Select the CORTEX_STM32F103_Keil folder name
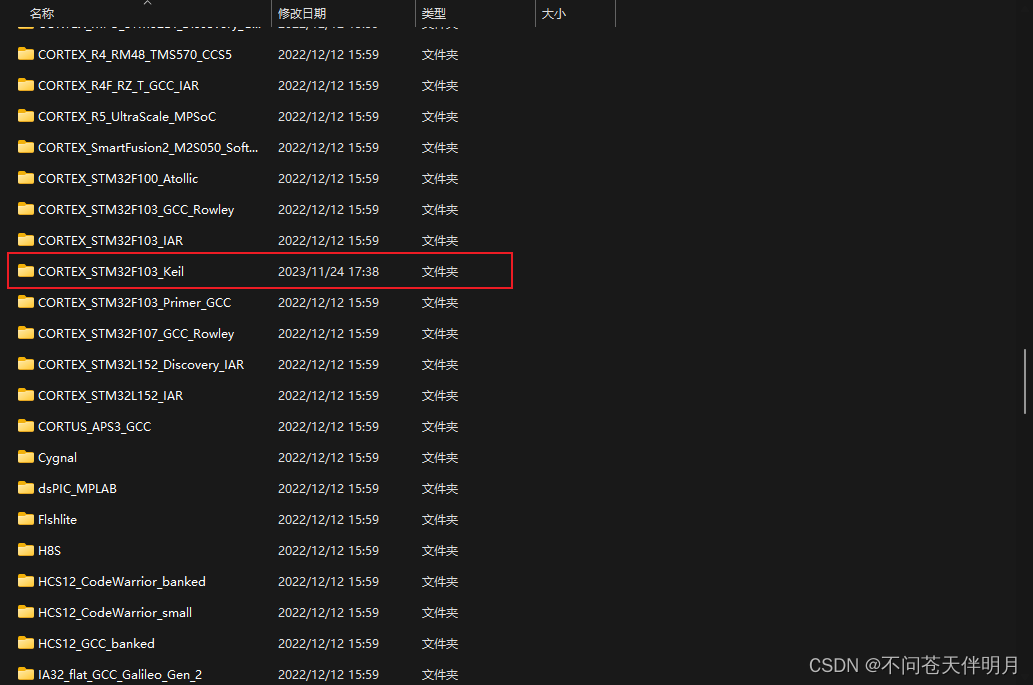This screenshot has height=685, width=1033. click(x=111, y=271)
